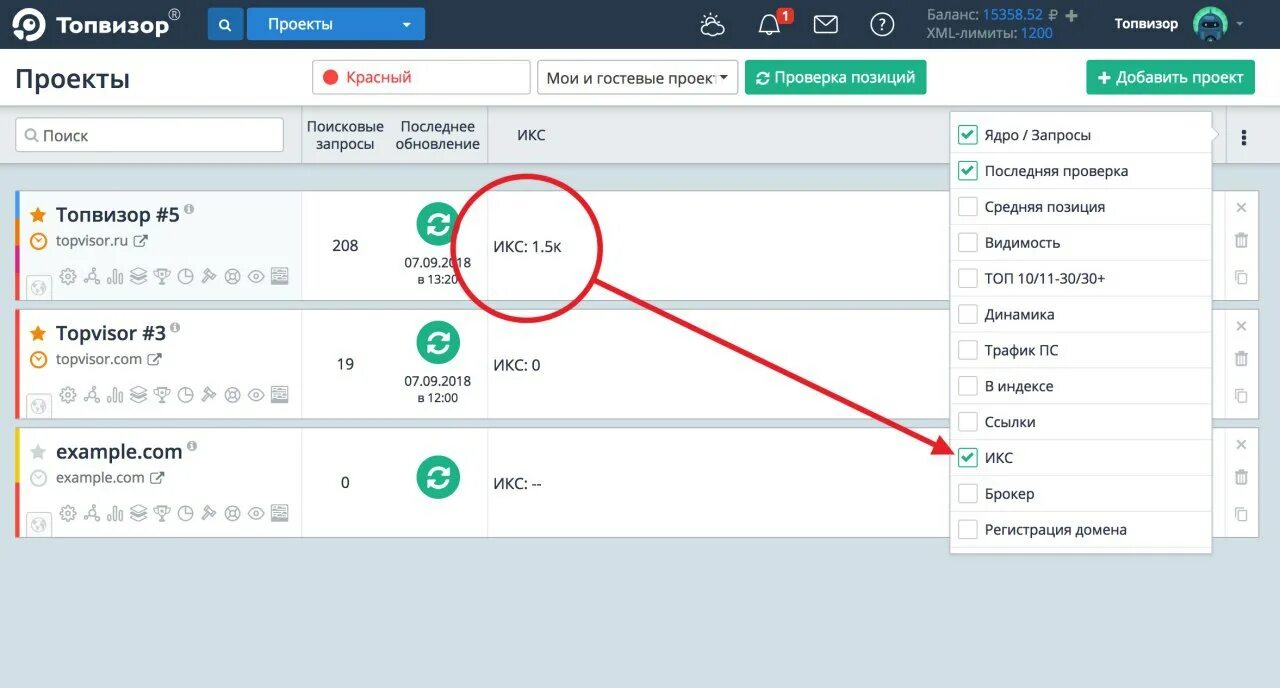Copy the Topvisor #3 project

click(1241, 395)
